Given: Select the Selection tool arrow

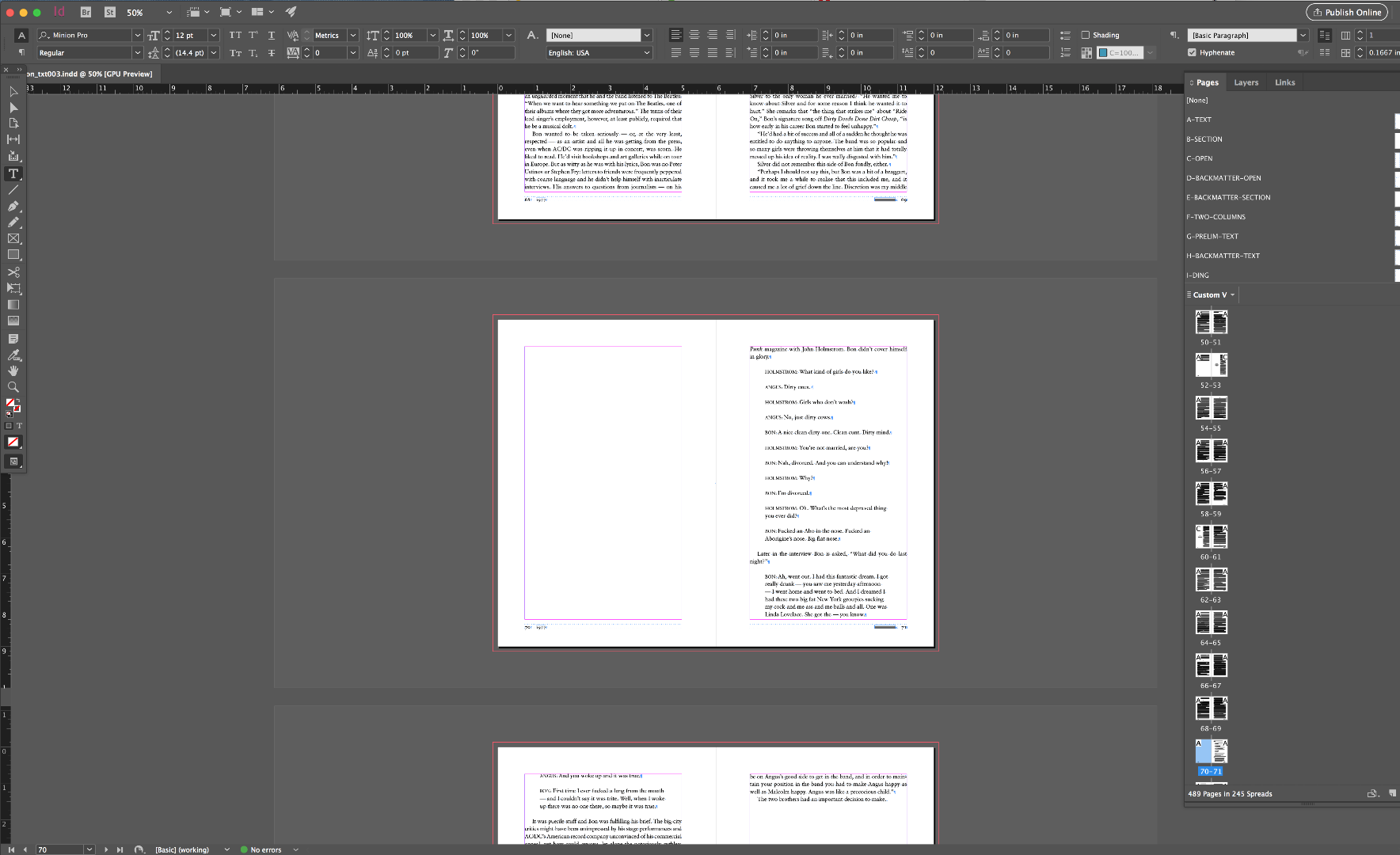Looking at the screenshot, I should [13, 91].
